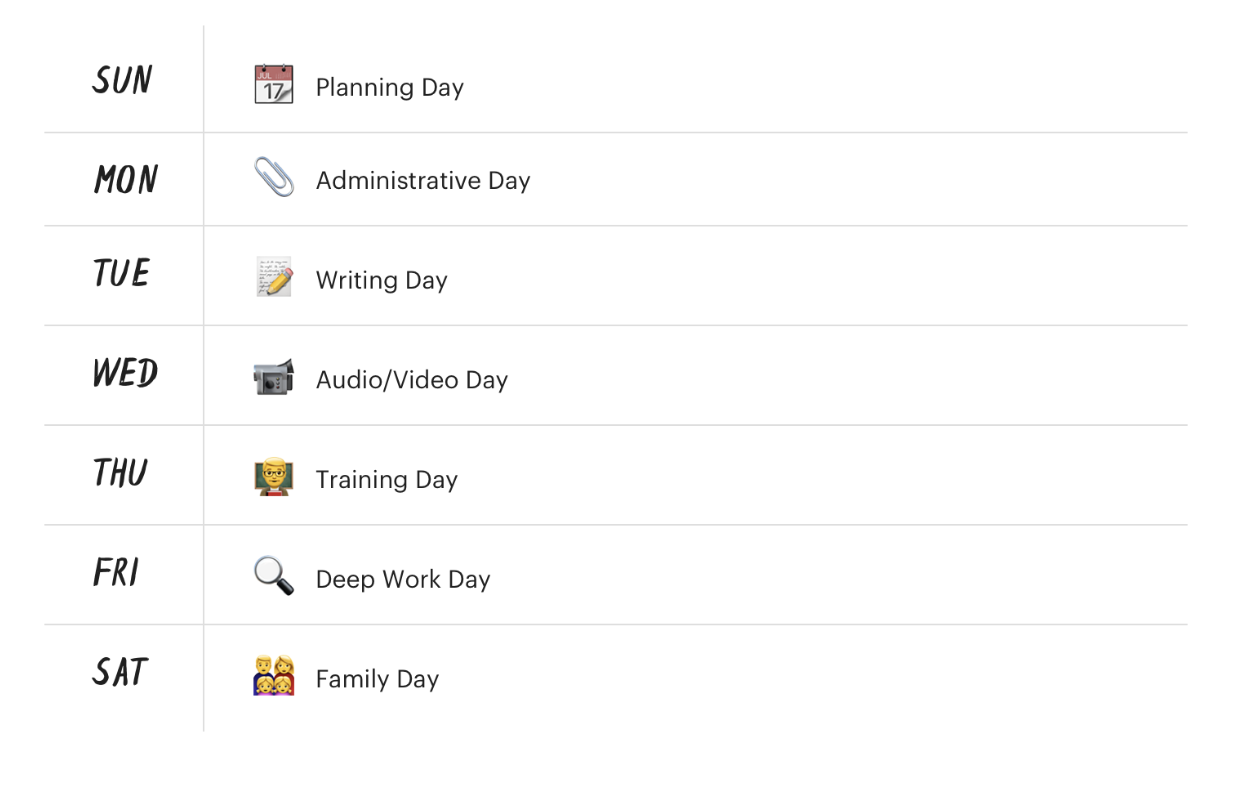Click the video camera icon
1236x788 pixels.
(274, 377)
